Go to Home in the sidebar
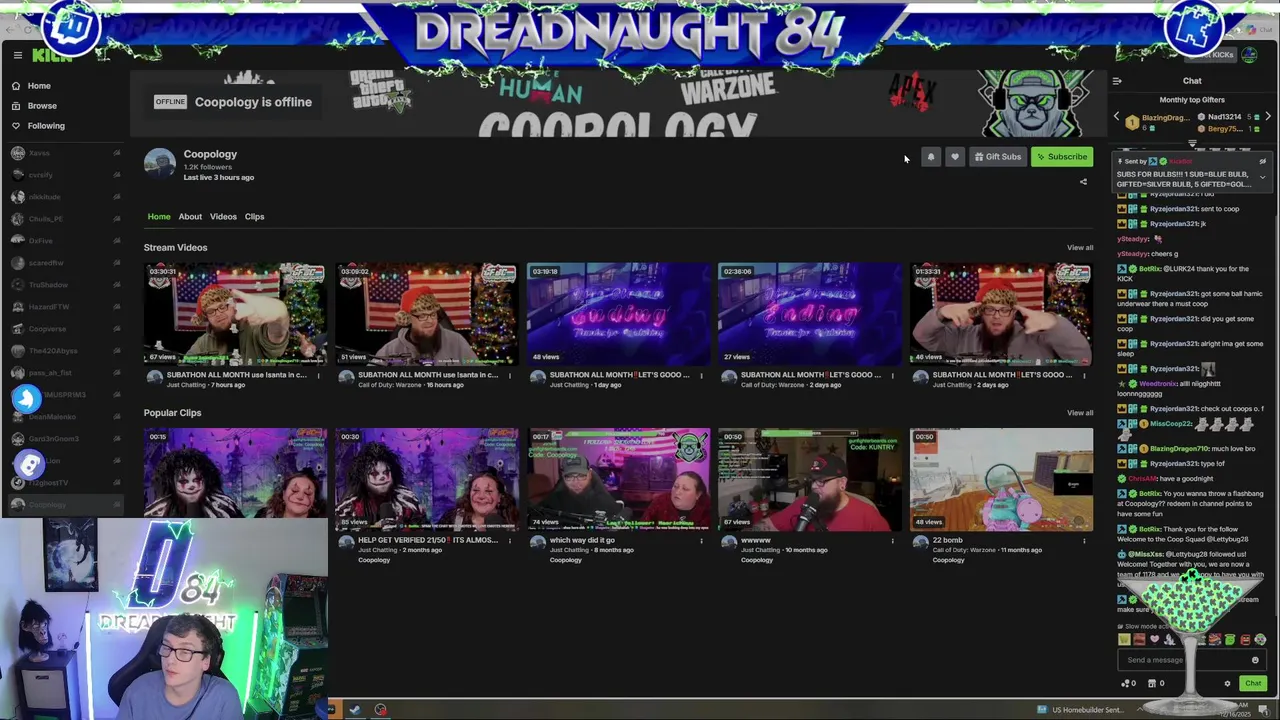The height and width of the screenshot is (720, 1280). tap(39, 86)
